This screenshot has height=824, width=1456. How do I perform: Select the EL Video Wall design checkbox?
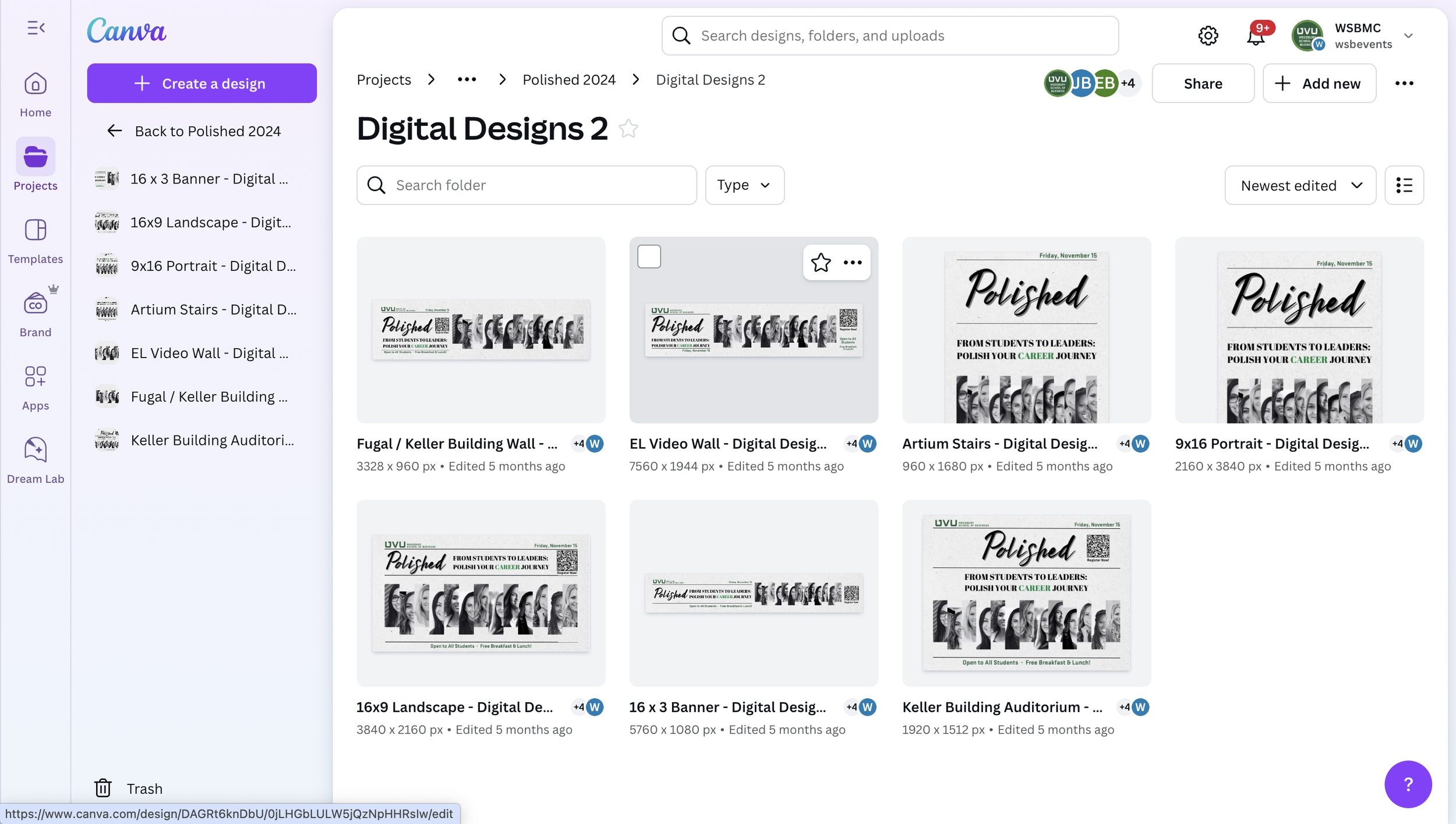coord(649,257)
